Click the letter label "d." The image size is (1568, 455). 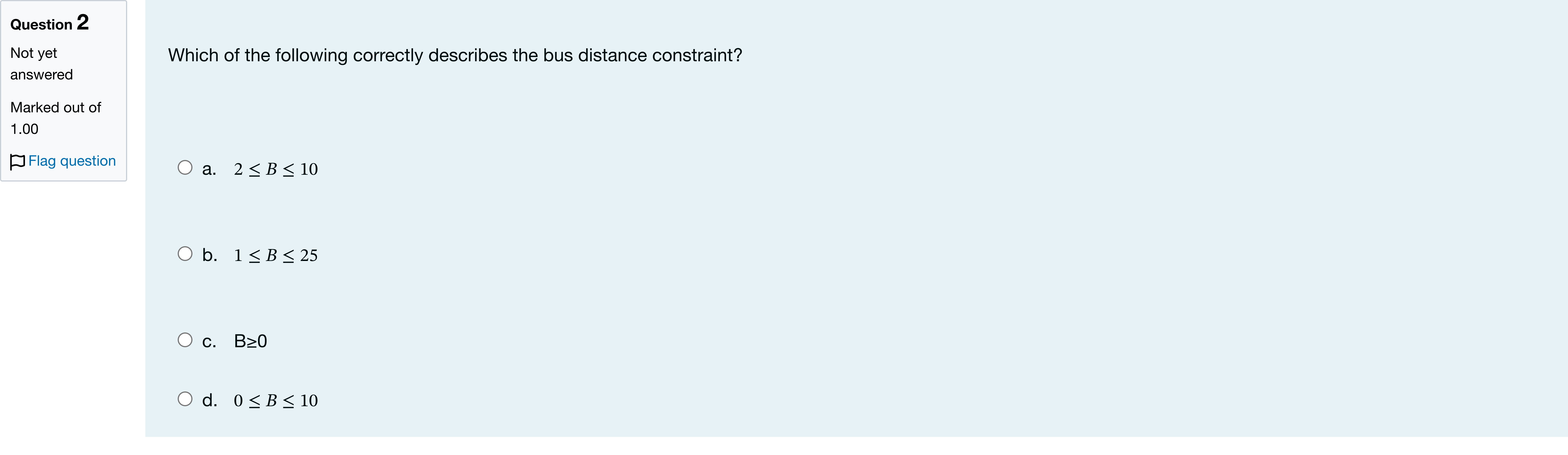(x=210, y=400)
